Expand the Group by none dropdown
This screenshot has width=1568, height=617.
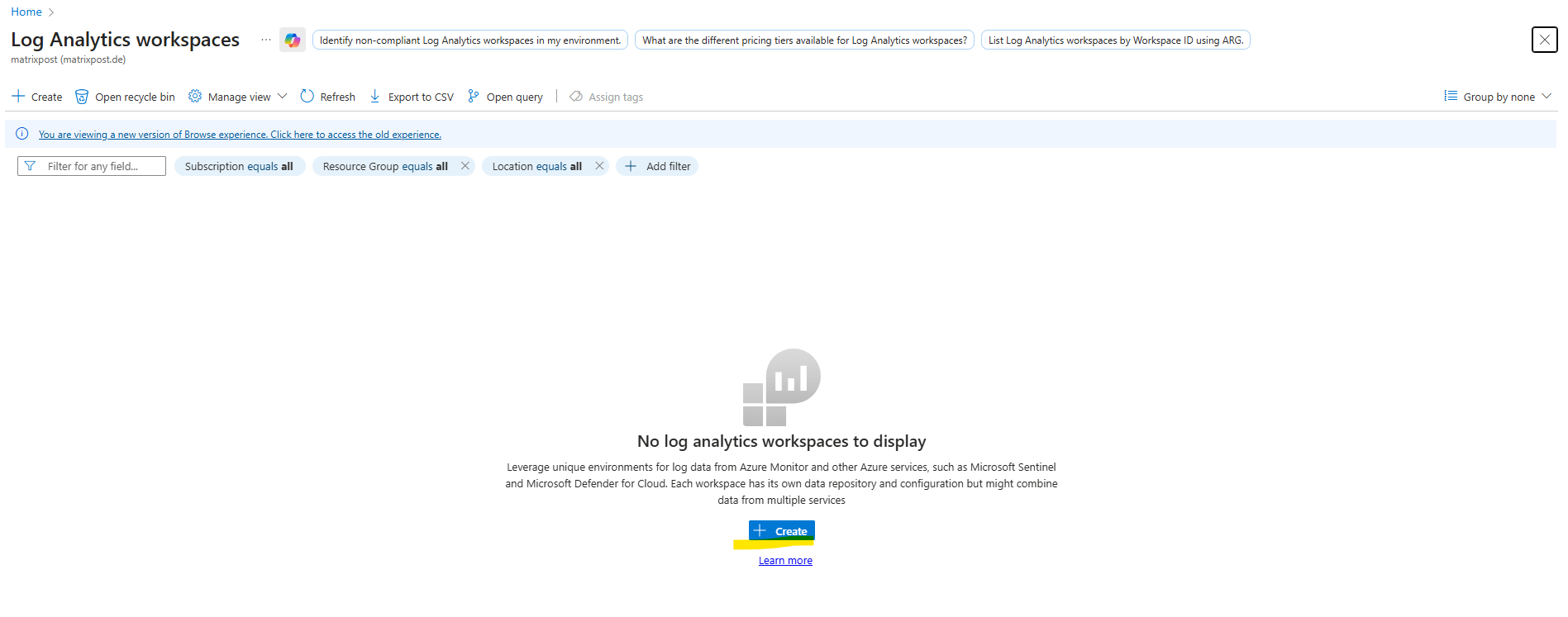1498,97
